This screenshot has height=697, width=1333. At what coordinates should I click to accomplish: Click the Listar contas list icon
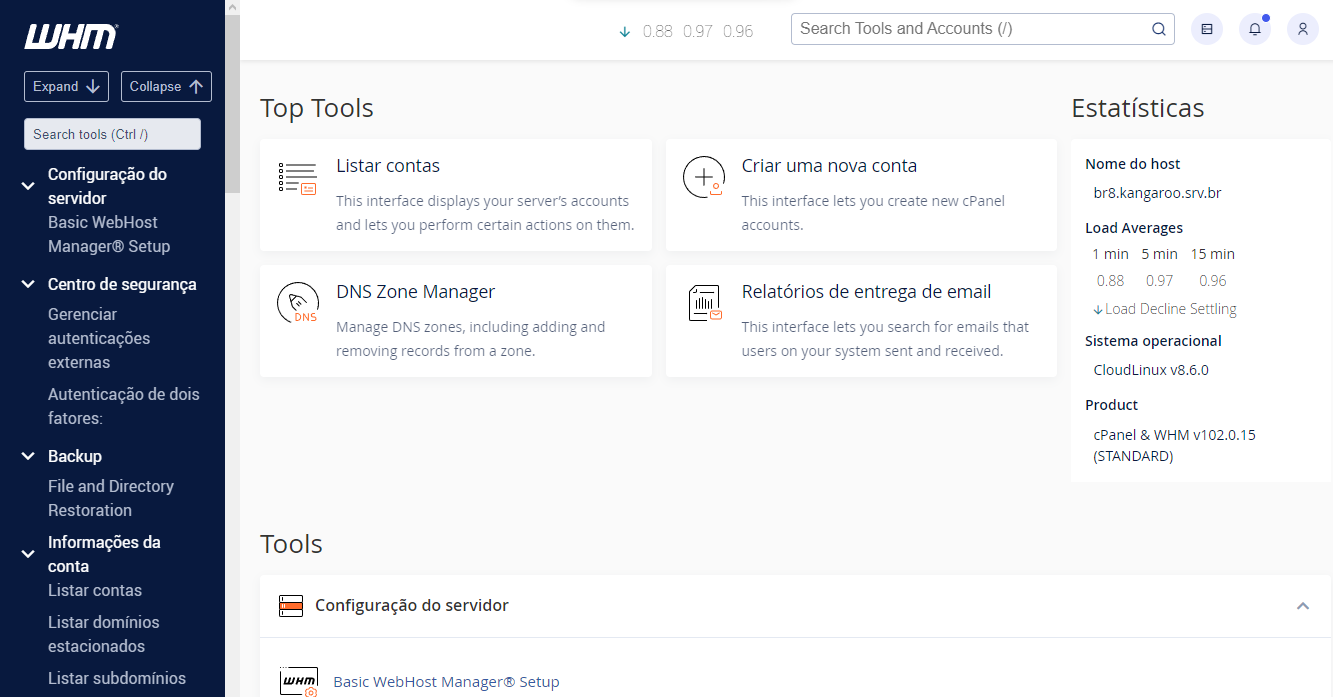(297, 178)
